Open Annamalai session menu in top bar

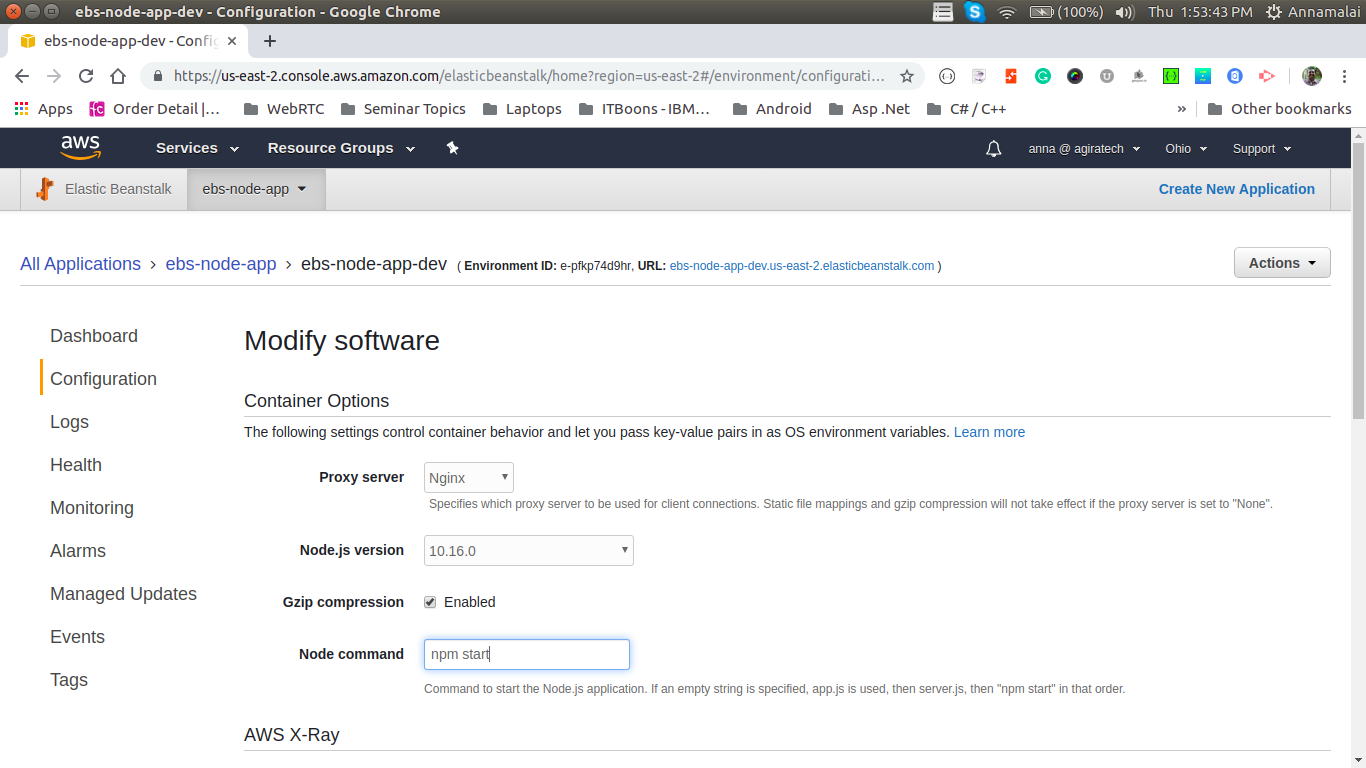[x=1313, y=12]
